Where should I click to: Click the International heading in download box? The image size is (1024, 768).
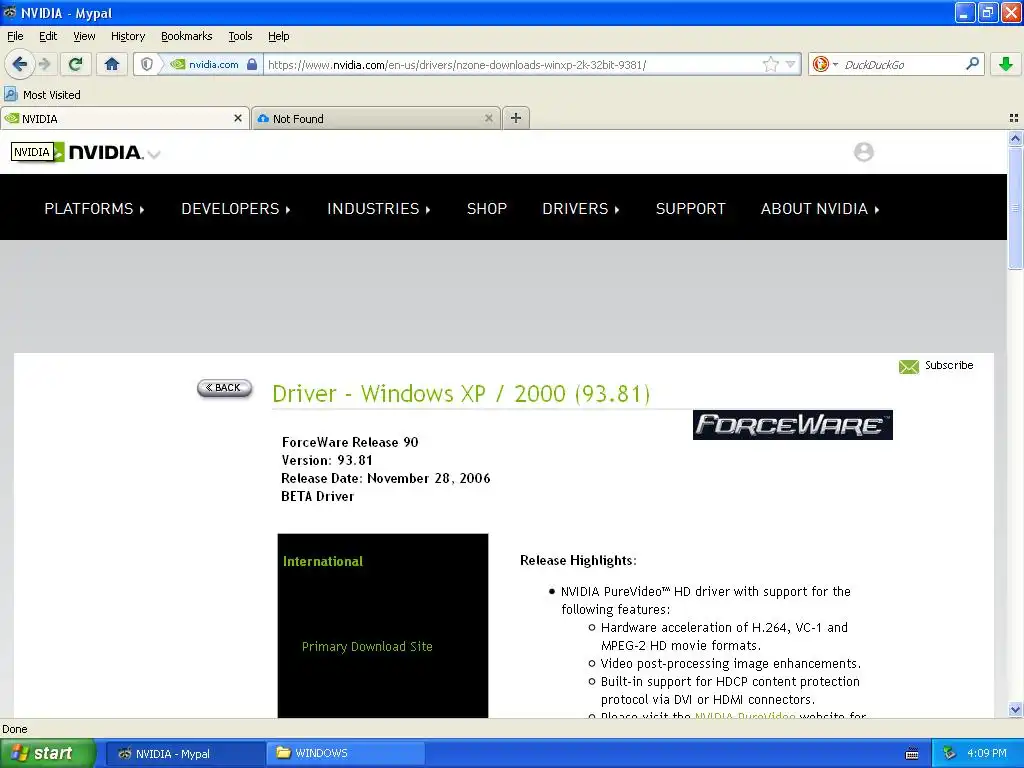tap(323, 561)
